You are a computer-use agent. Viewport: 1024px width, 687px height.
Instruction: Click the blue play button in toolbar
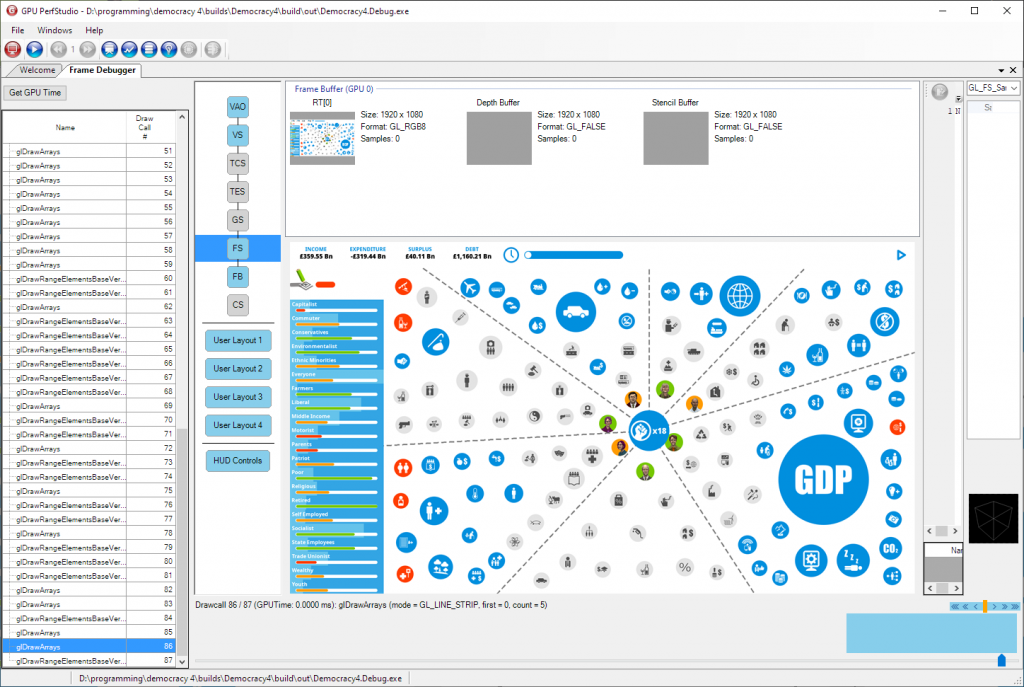click(35, 49)
